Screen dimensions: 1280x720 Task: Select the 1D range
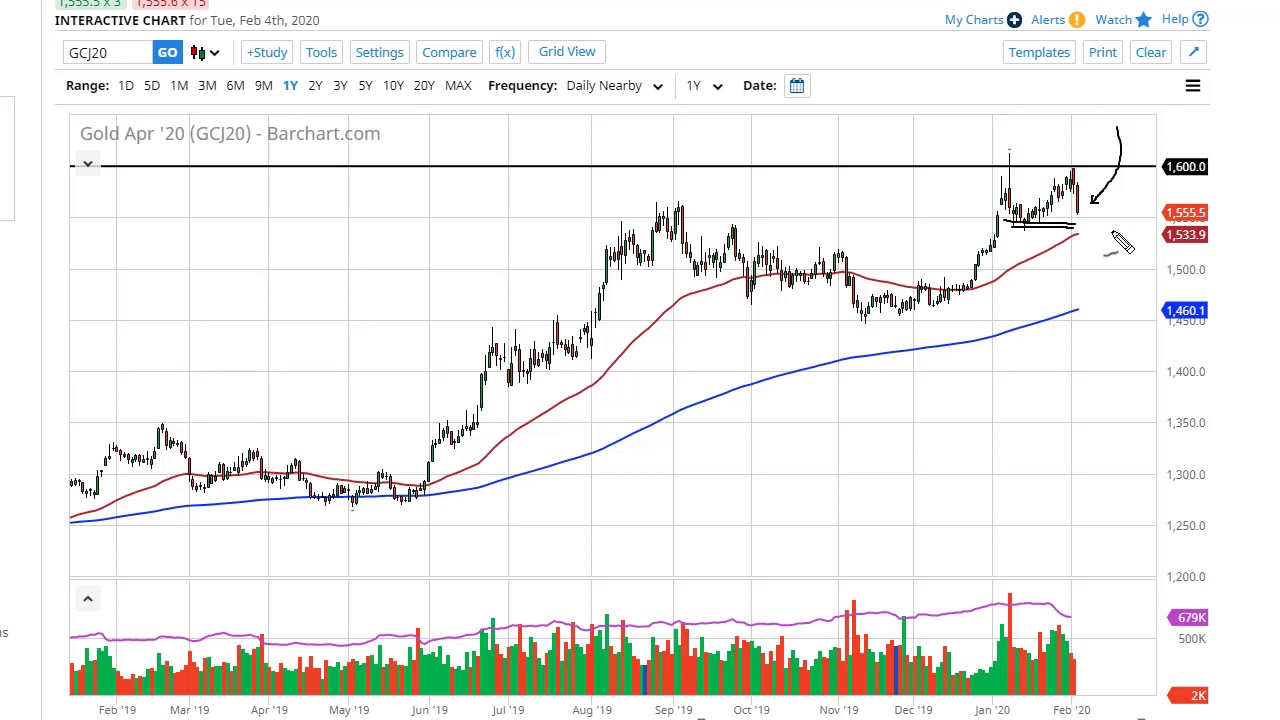coord(126,86)
